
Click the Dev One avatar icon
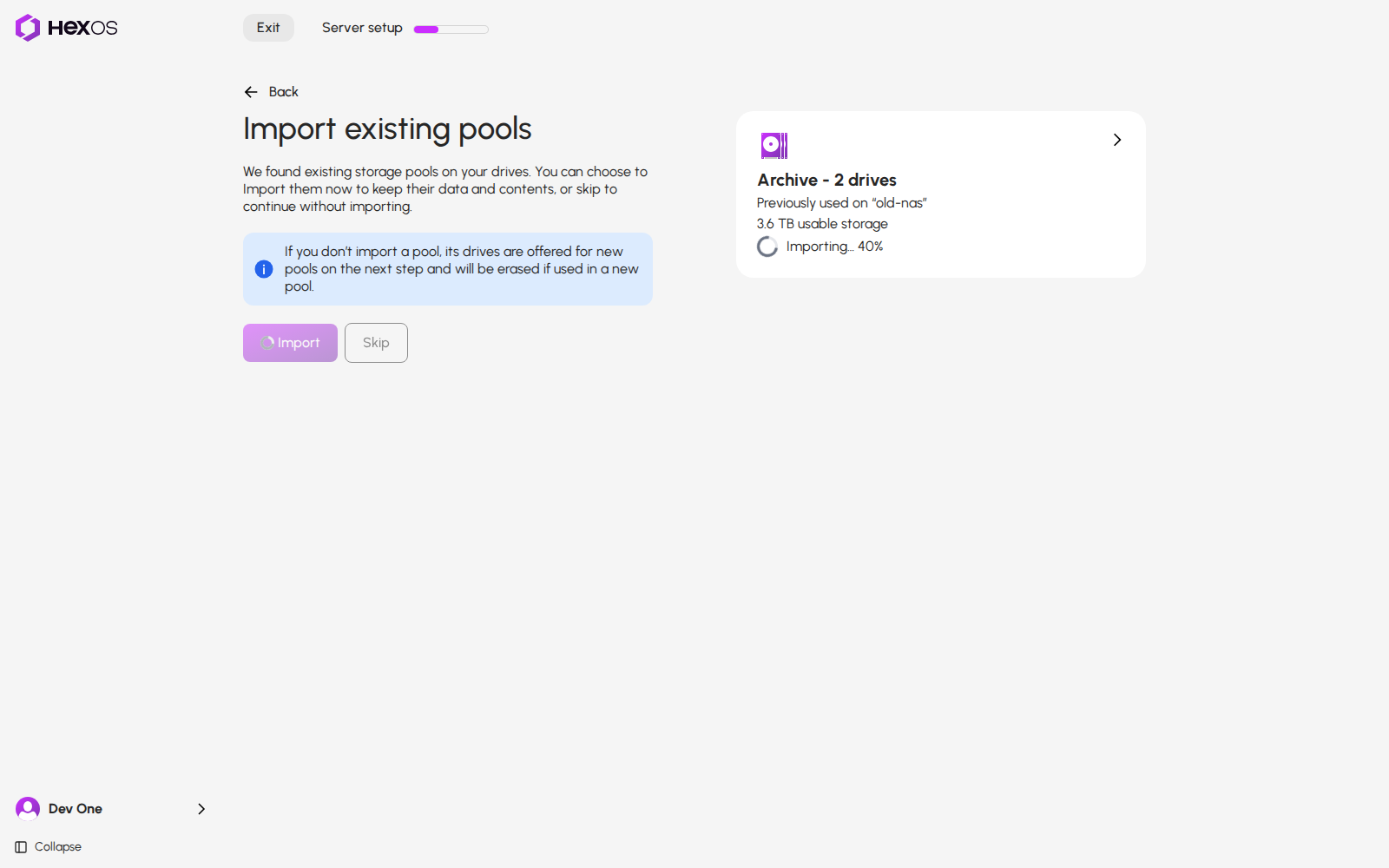[28, 809]
